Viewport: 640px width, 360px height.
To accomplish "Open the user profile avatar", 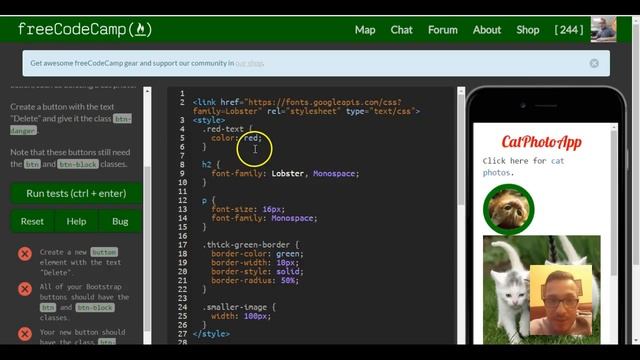I will 603,29.
